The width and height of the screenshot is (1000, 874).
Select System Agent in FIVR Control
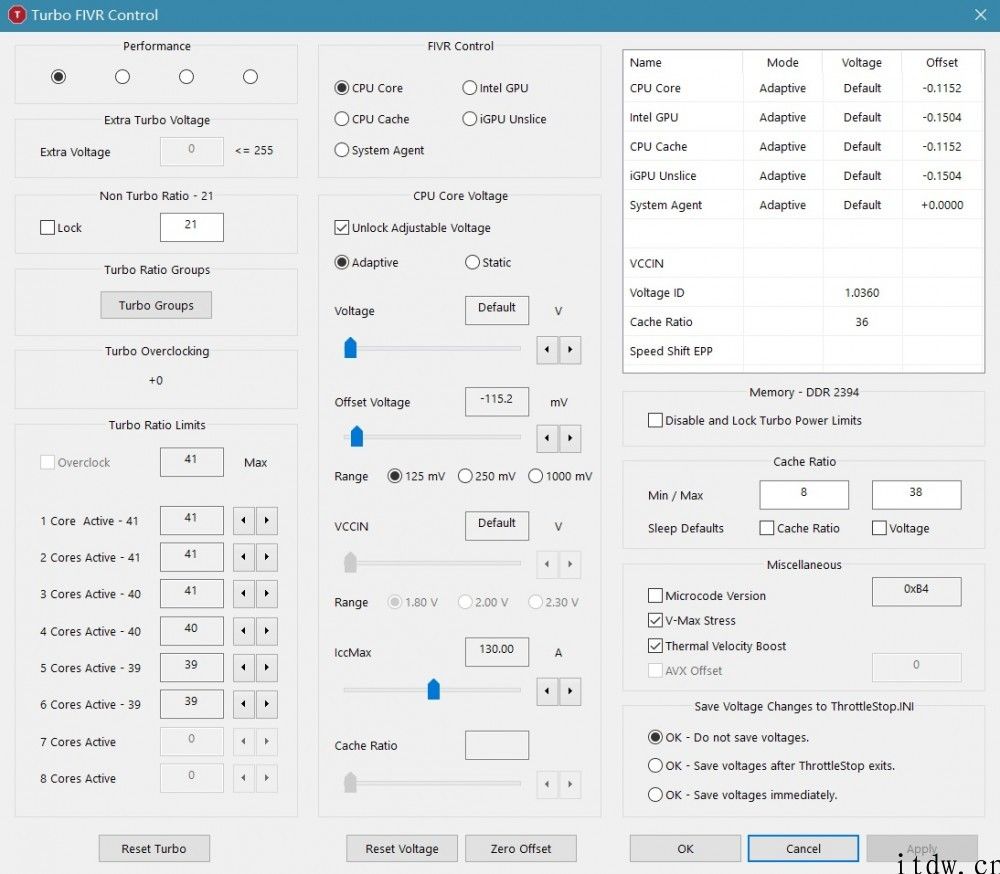point(379,150)
